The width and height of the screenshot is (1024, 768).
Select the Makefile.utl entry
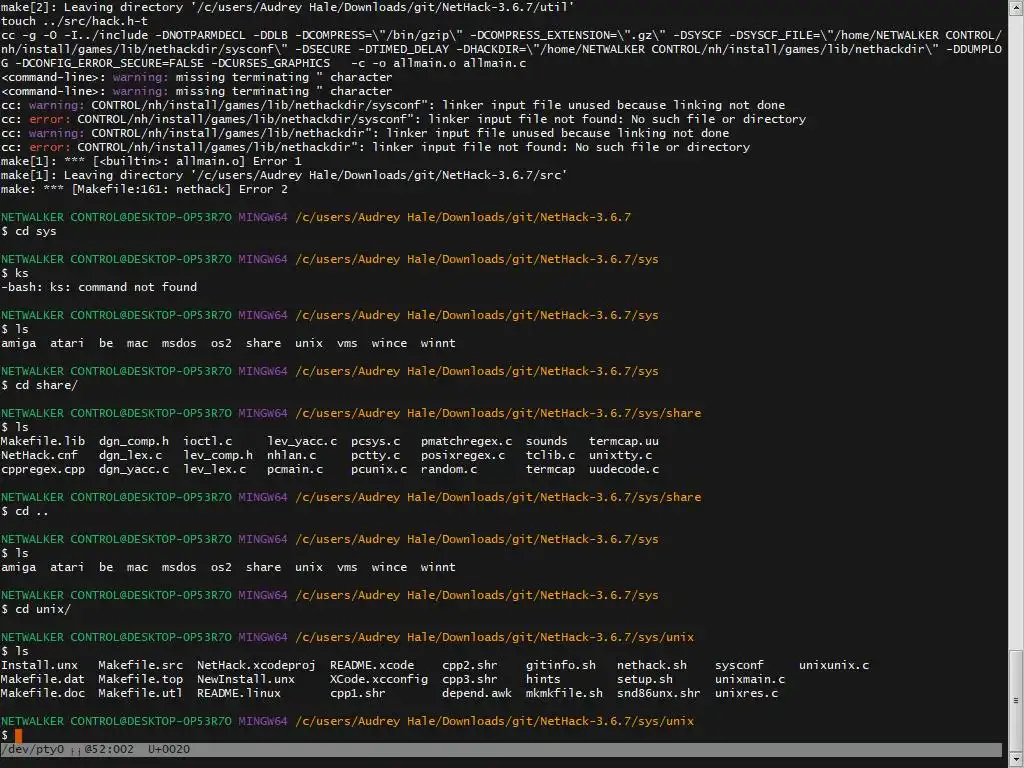pos(140,694)
